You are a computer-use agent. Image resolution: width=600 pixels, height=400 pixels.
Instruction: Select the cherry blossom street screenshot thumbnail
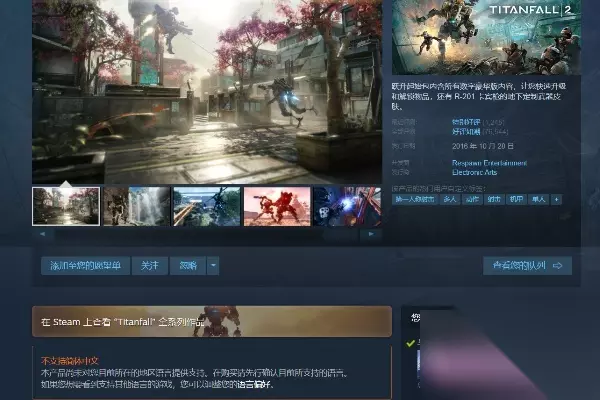[x=66, y=206]
